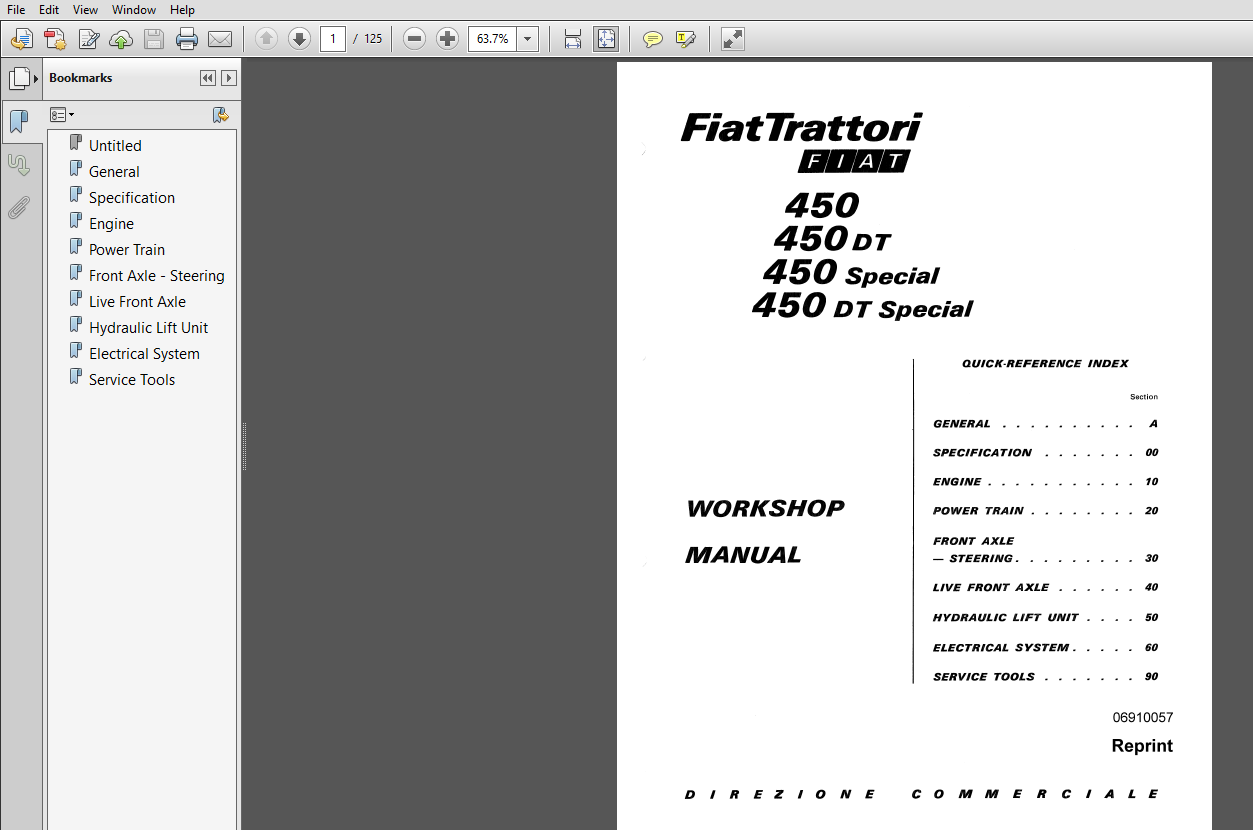Click the QUICK-REFERENCE INDEX heading

(1045, 364)
